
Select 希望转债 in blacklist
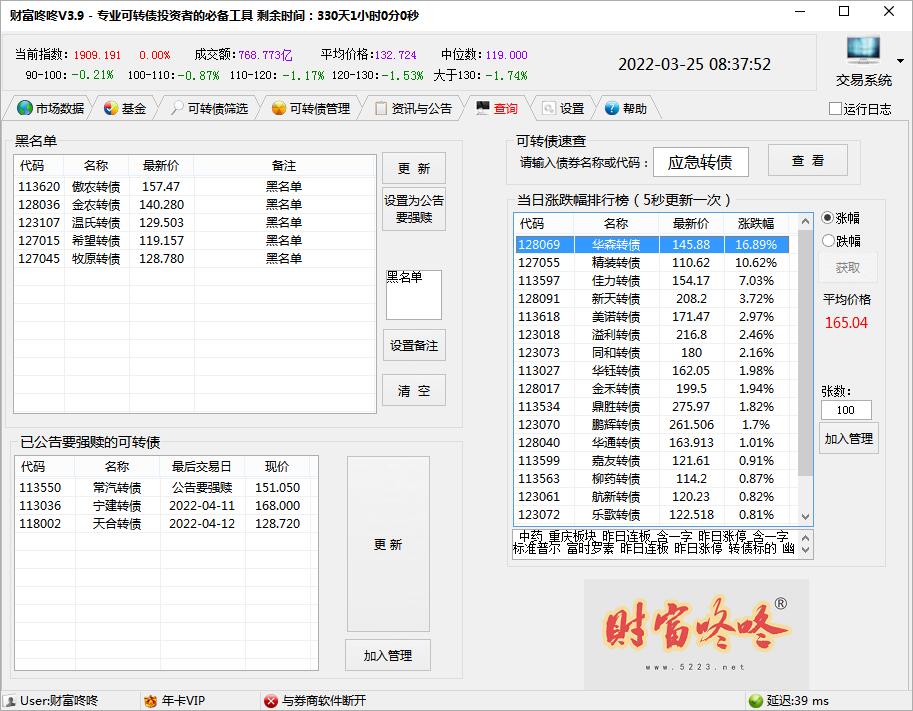(195, 240)
